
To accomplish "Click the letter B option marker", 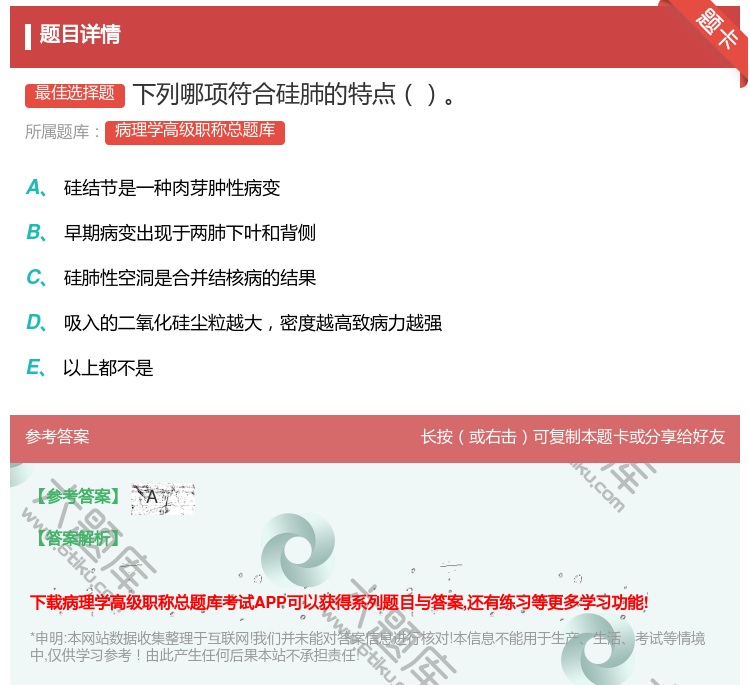I will 36,232.
